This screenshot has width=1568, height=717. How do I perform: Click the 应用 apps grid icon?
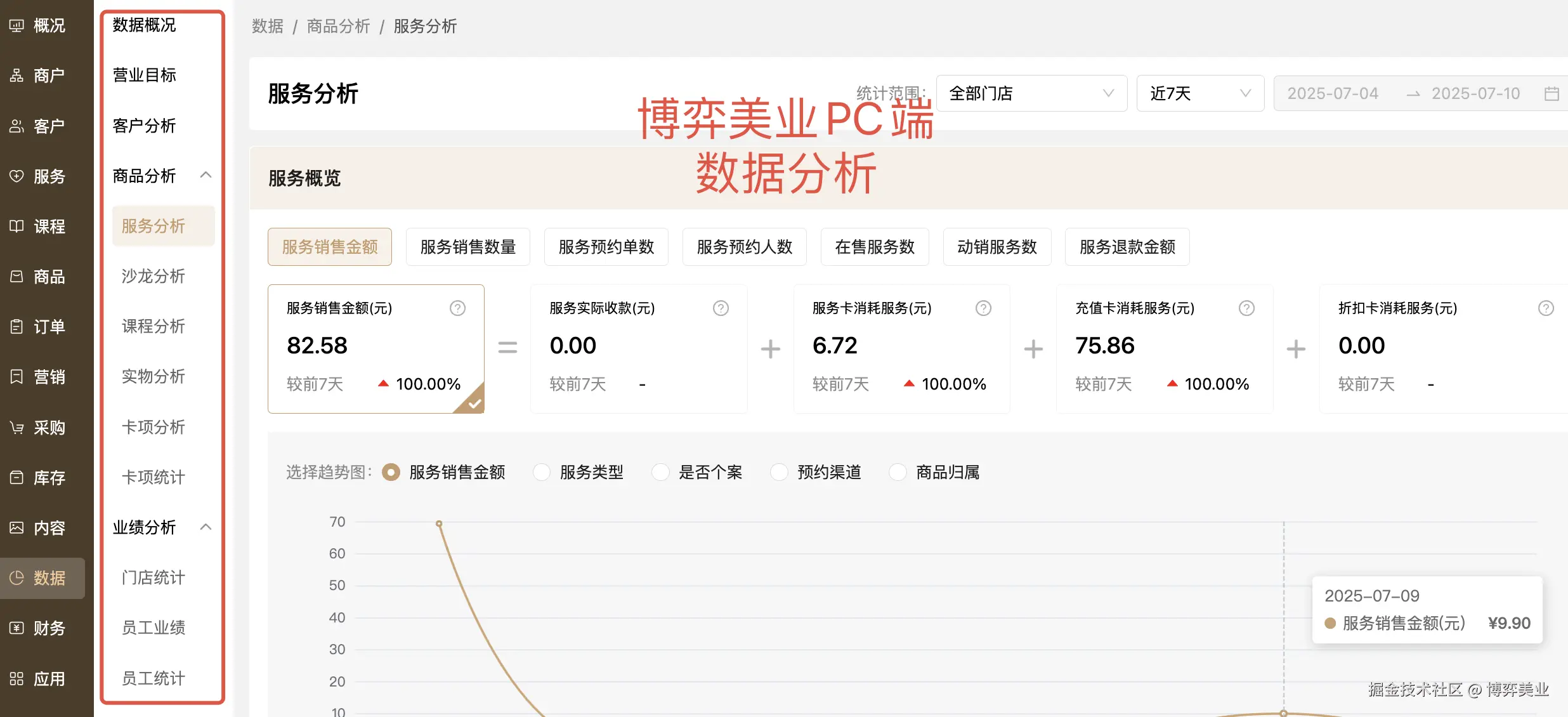pyautogui.click(x=16, y=679)
